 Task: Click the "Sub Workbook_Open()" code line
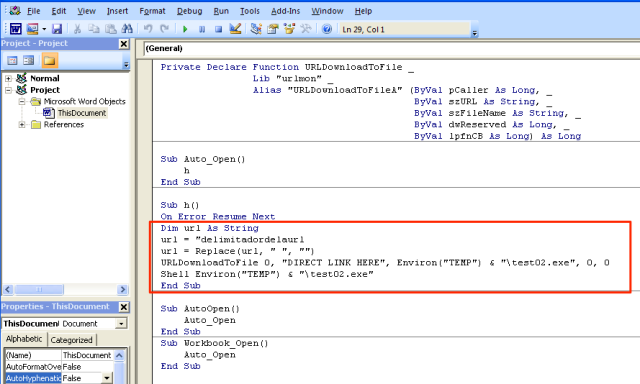214,343
